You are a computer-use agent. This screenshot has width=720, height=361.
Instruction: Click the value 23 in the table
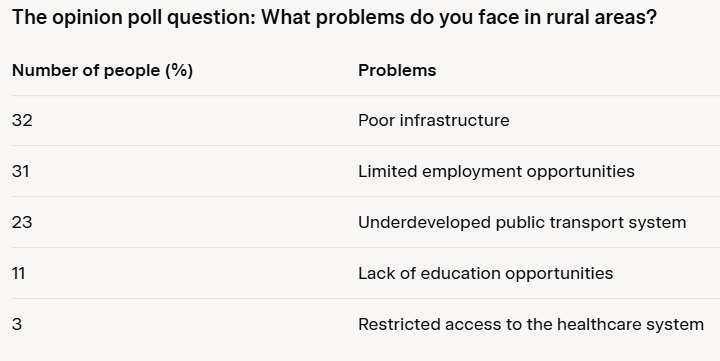click(x=22, y=222)
